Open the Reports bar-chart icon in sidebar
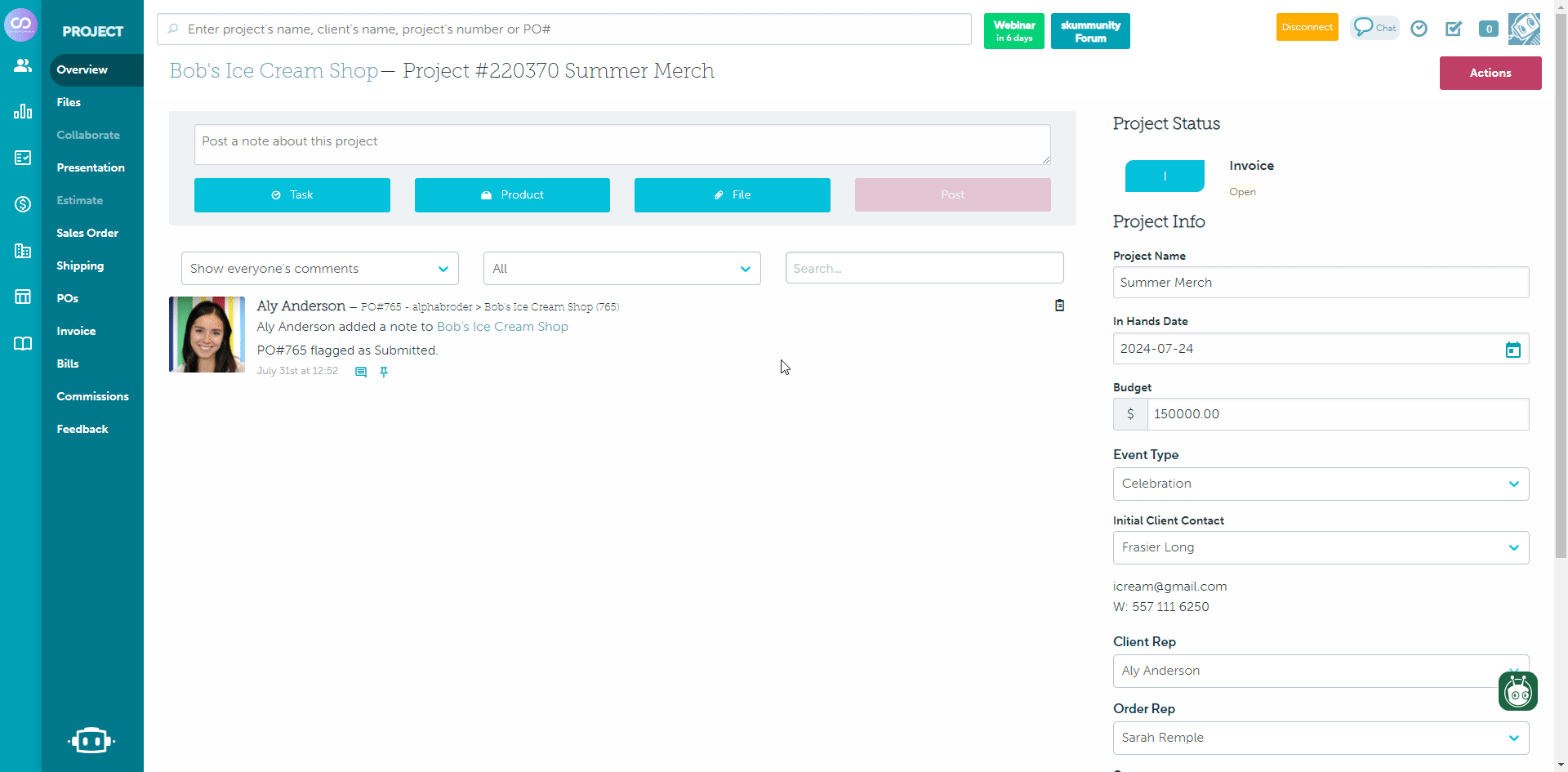The image size is (1568, 772). pyautogui.click(x=22, y=111)
